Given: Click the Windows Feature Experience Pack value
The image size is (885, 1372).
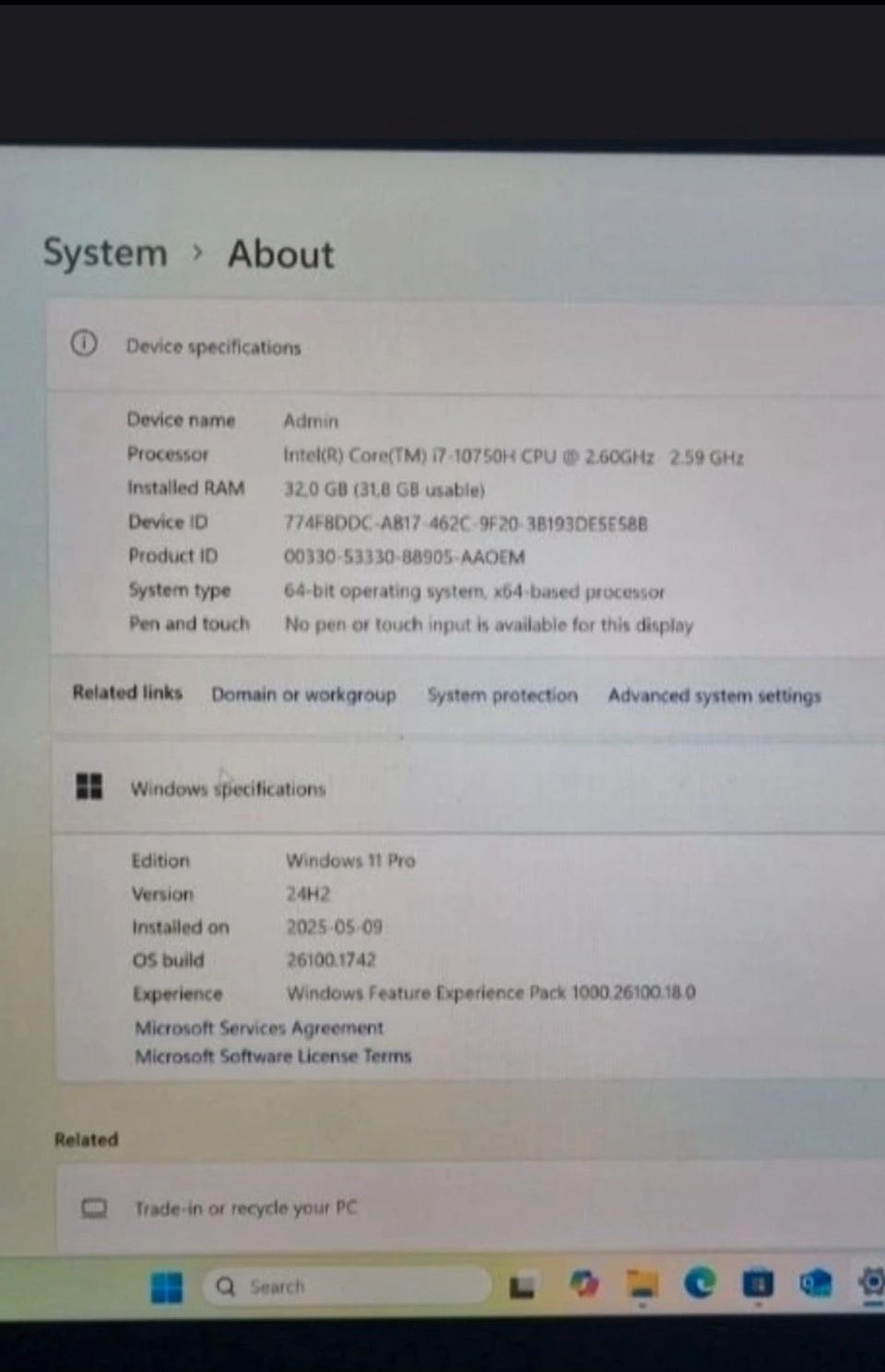Looking at the screenshot, I should click(x=491, y=992).
